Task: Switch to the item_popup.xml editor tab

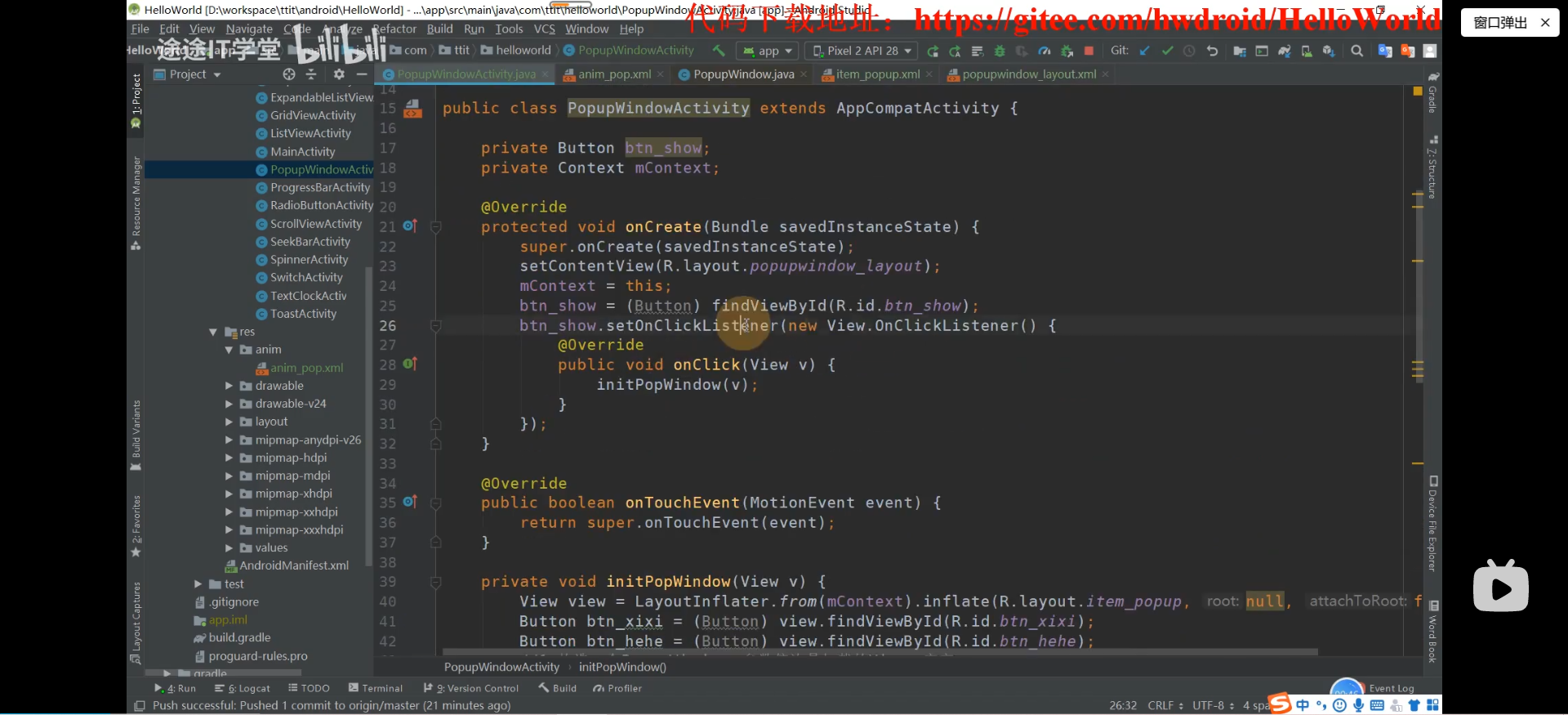Action: (877, 74)
